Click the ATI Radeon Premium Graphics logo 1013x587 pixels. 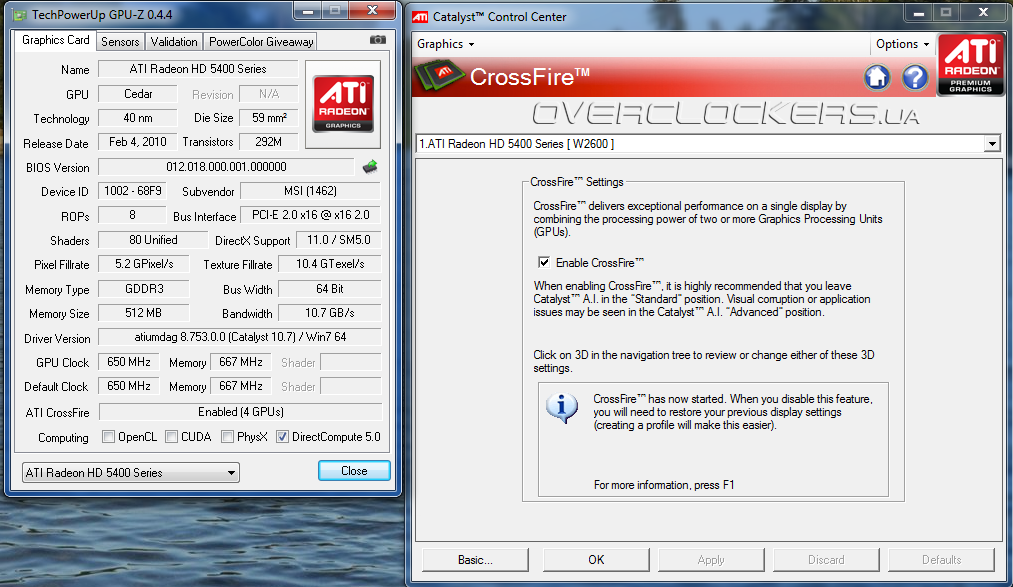(971, 65)
